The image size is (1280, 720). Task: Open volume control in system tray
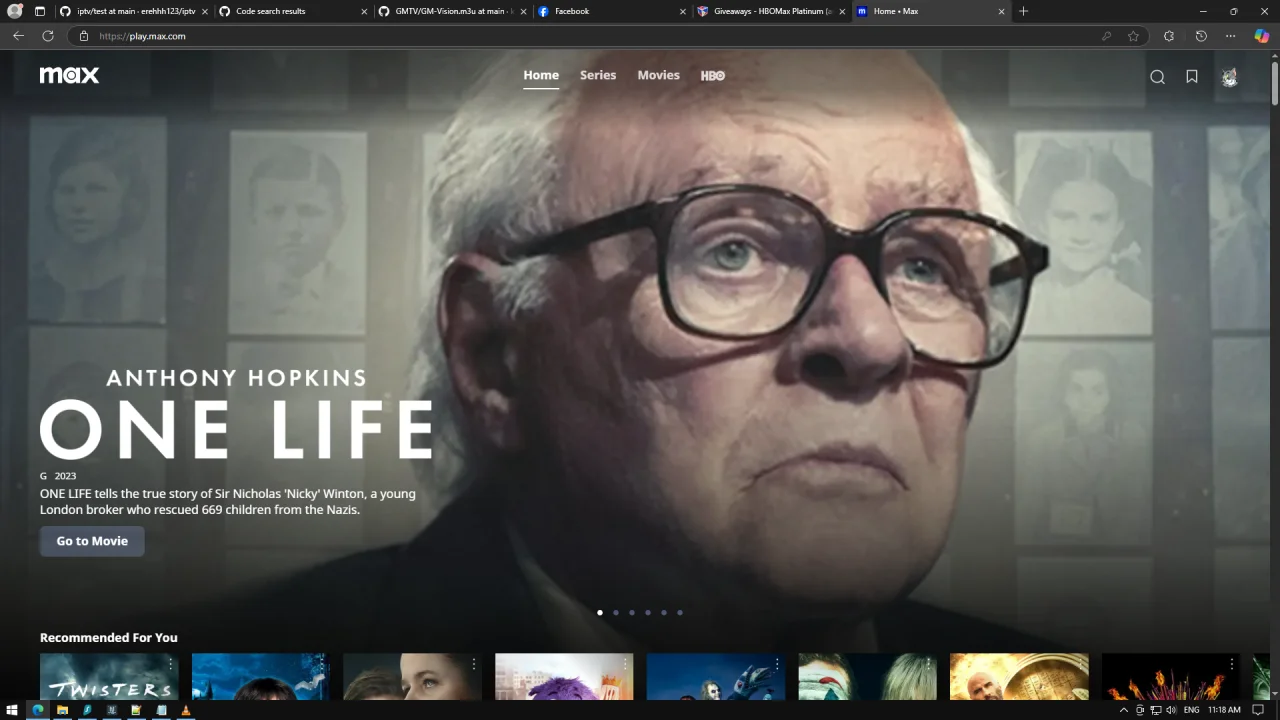point(1171,710)
